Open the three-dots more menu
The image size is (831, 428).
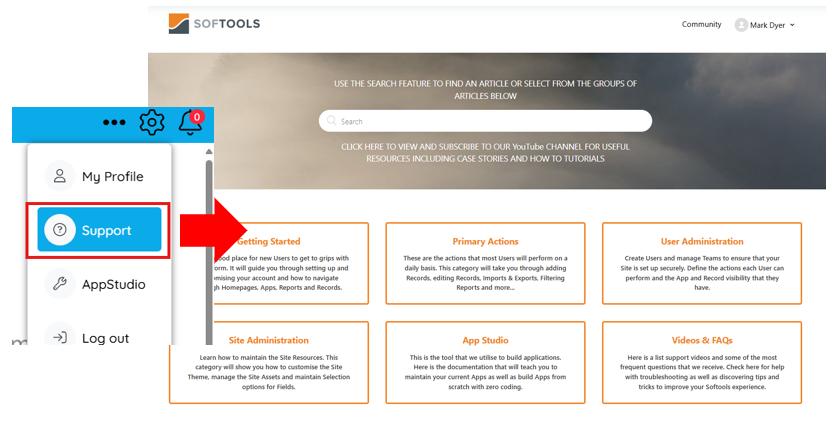pos(114,122)
